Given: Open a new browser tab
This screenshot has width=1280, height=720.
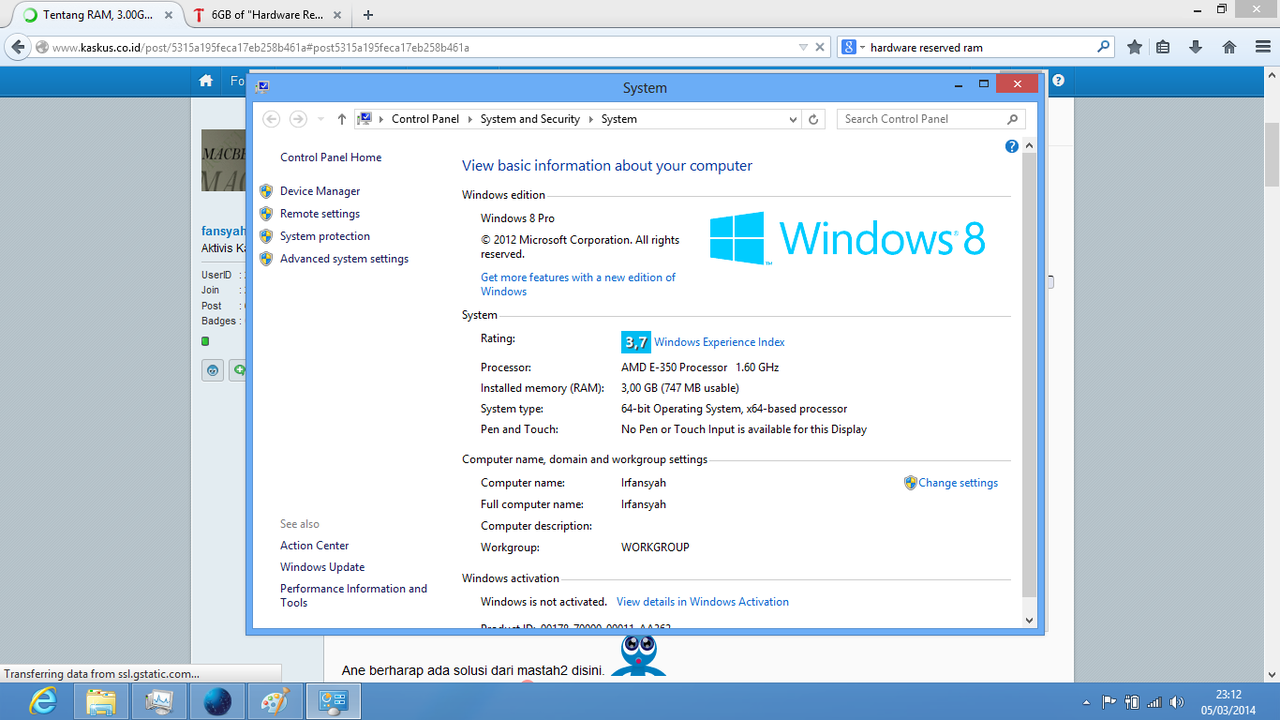Looking at the screenshot, I should click(x=368, y=15).
